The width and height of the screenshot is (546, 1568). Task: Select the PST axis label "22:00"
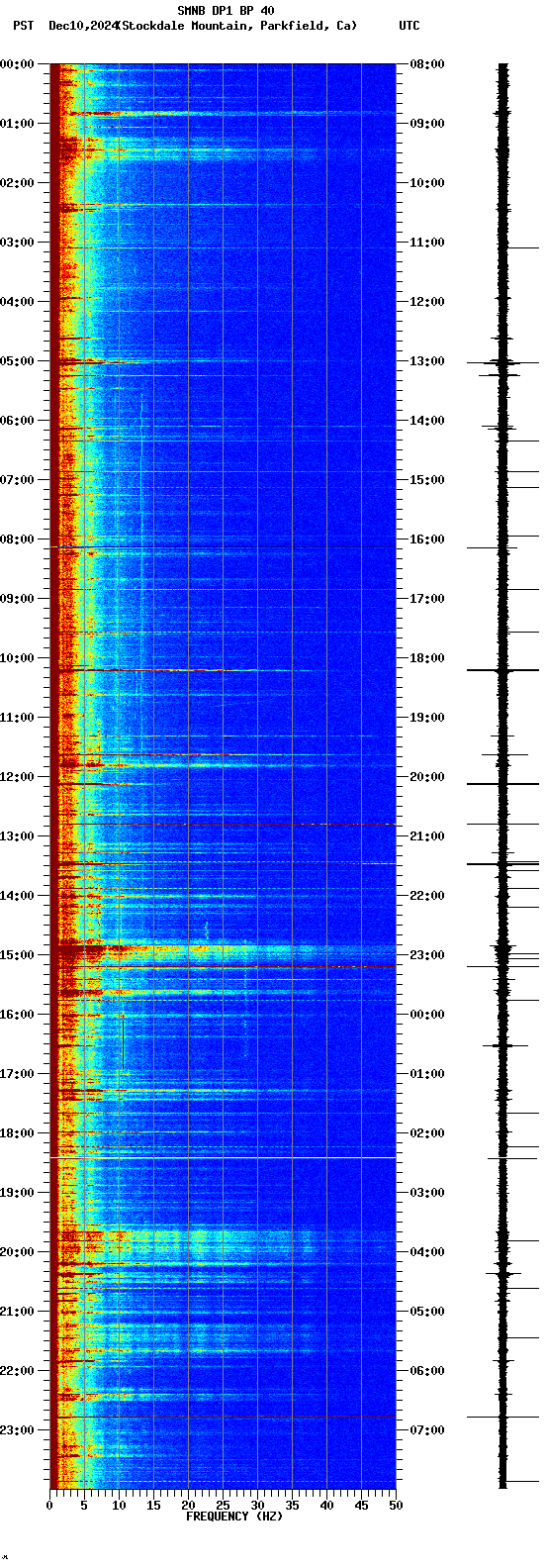pos(17,1371)
